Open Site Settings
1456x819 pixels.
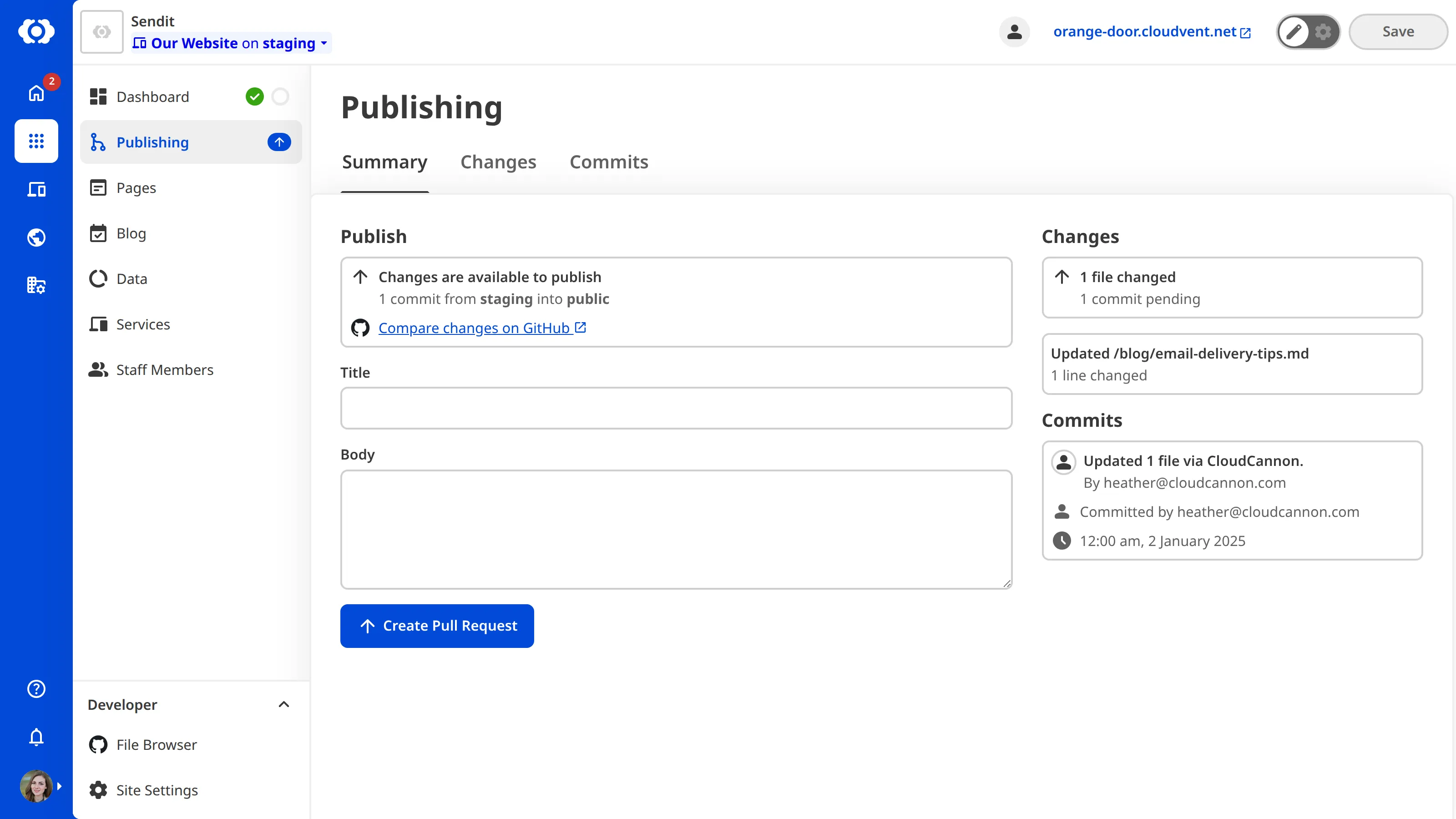pyautogui.click(x=191, y=790)
